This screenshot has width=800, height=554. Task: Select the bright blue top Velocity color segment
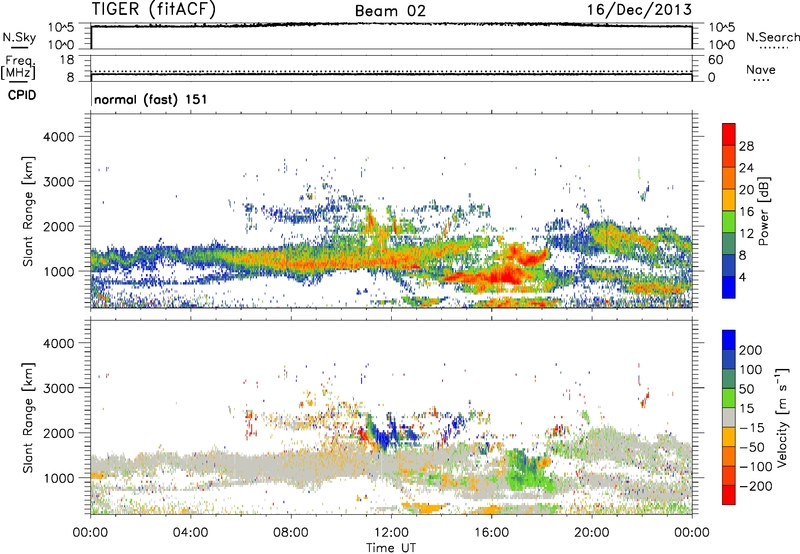pos(729,340)
